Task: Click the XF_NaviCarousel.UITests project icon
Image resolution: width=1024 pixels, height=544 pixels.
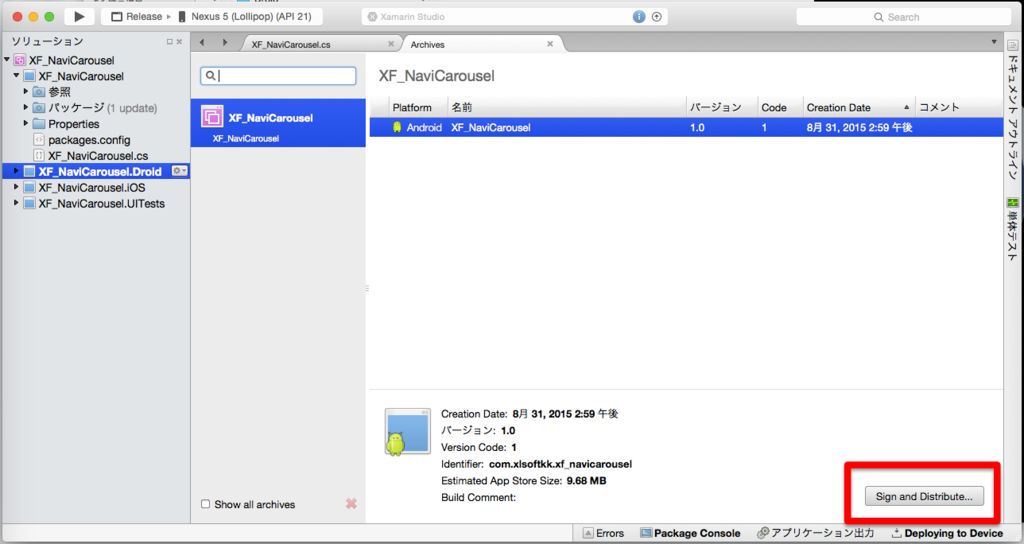Action: pyautogui.click(x=29, y=203)
